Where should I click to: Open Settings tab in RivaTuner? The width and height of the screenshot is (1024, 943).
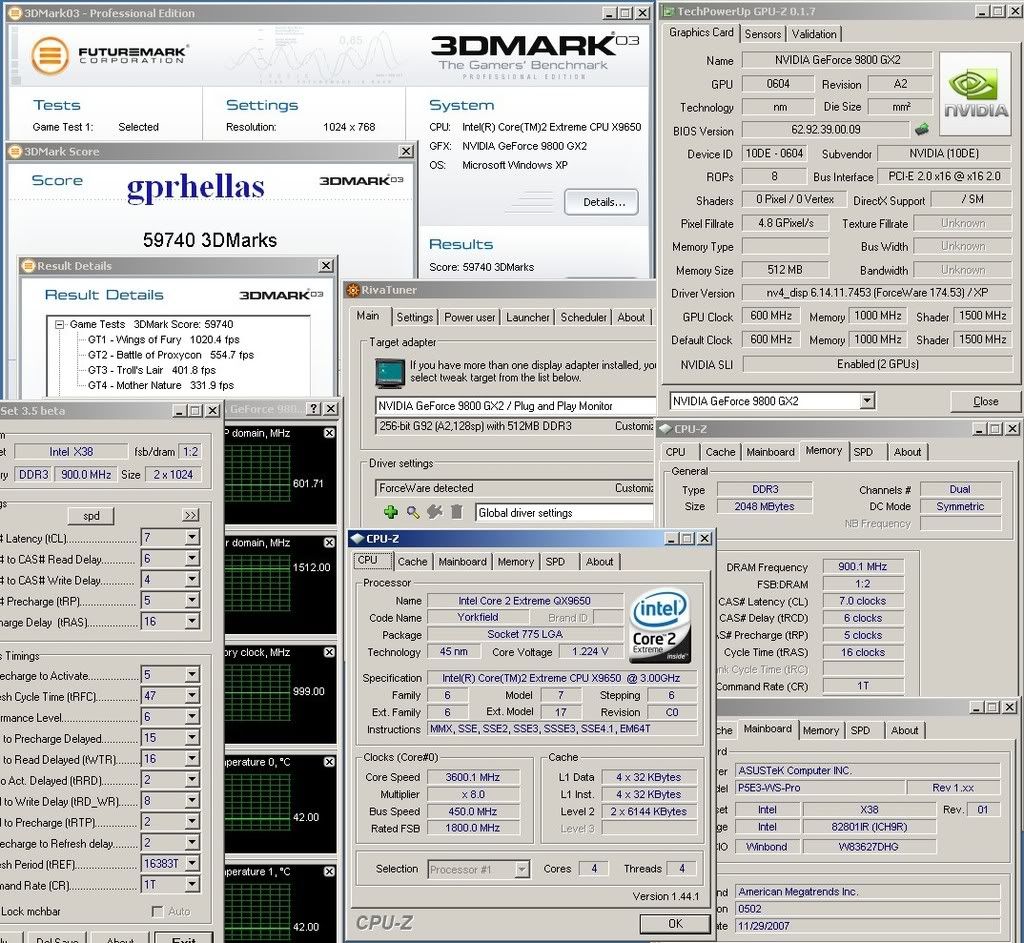click(x=415, y=317)
